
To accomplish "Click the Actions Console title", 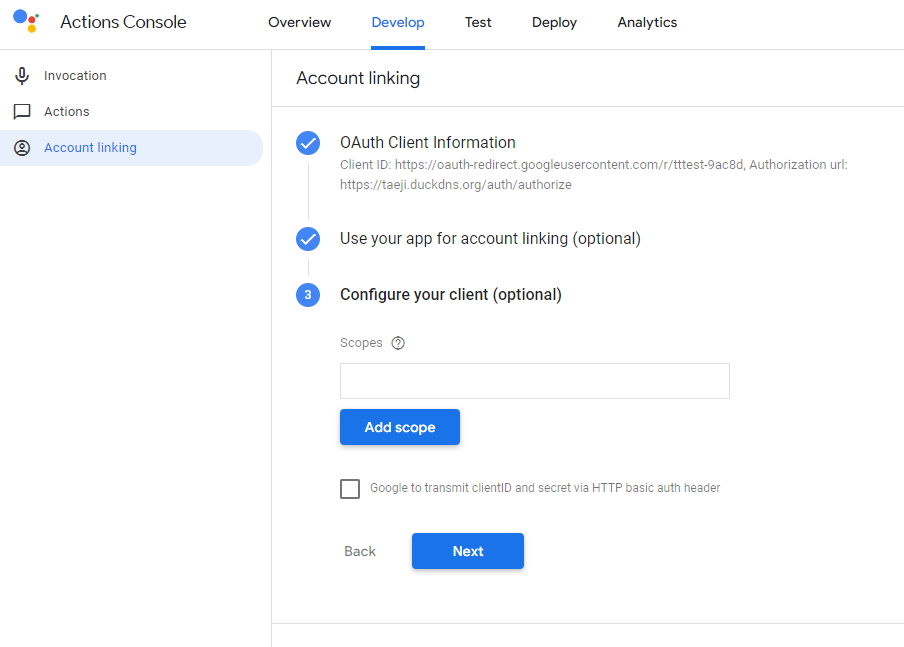I will tap(123, 22).
